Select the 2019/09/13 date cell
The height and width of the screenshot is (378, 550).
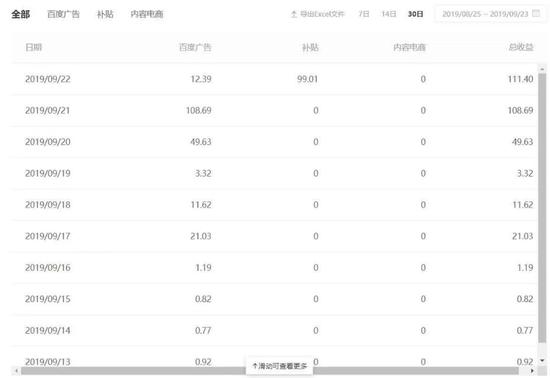click(x=48, y=362)
